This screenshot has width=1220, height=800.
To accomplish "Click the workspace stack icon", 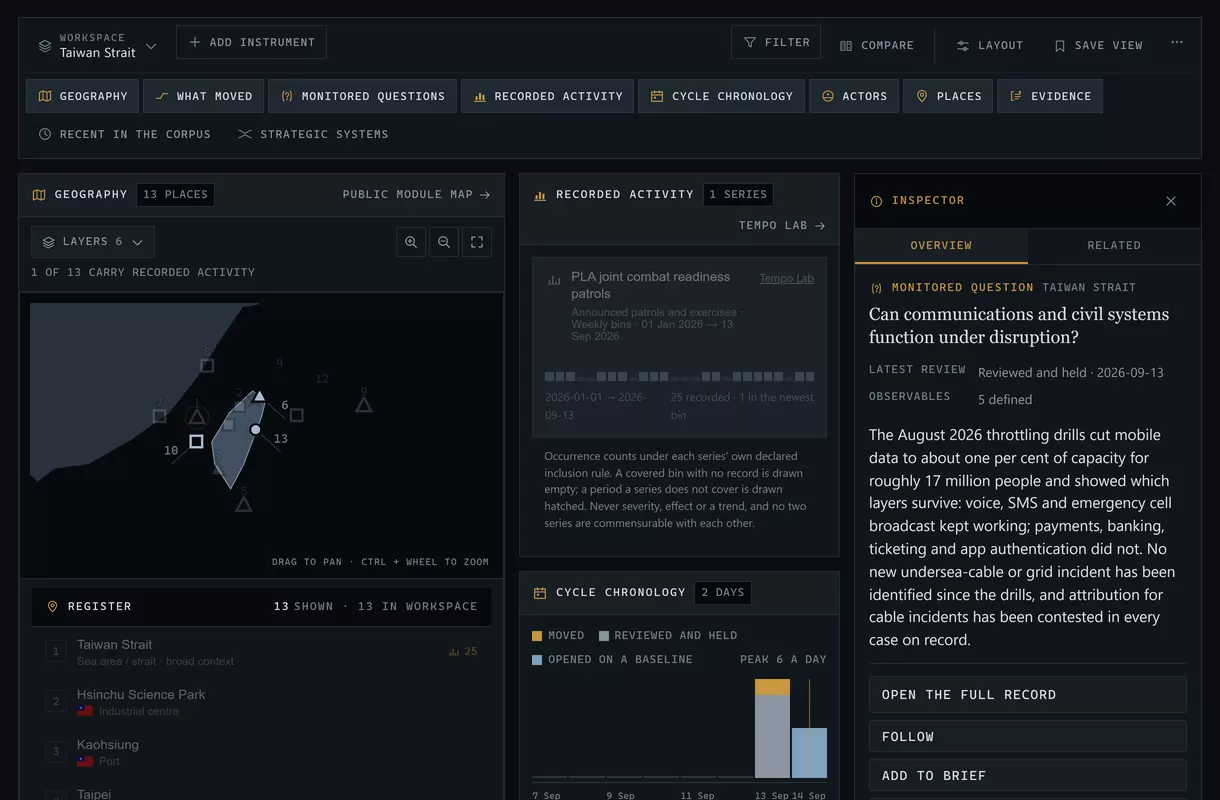I will click(45, 46).
